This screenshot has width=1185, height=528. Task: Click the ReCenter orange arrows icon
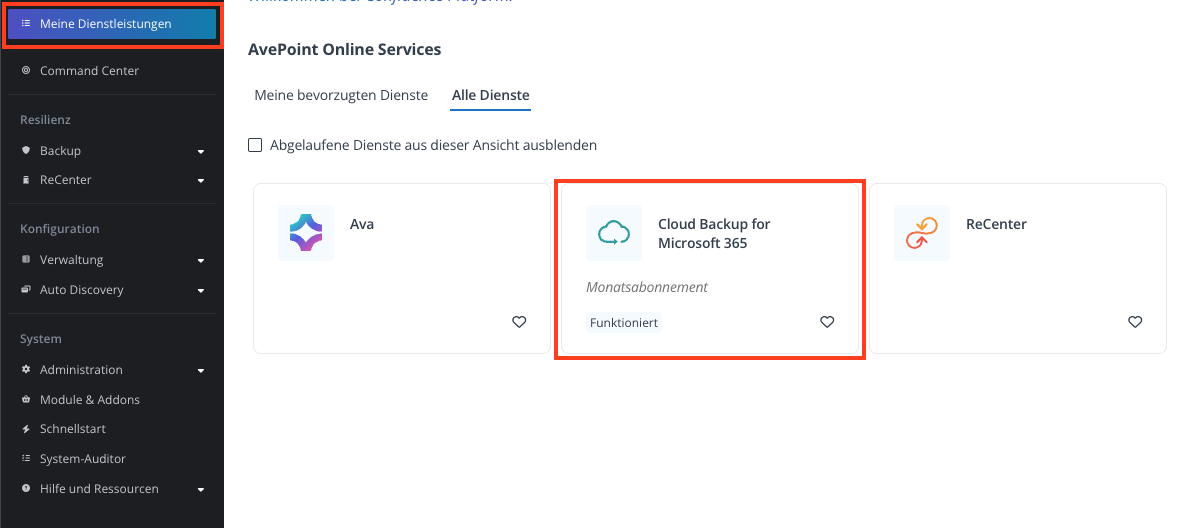[x=922, y=233]
